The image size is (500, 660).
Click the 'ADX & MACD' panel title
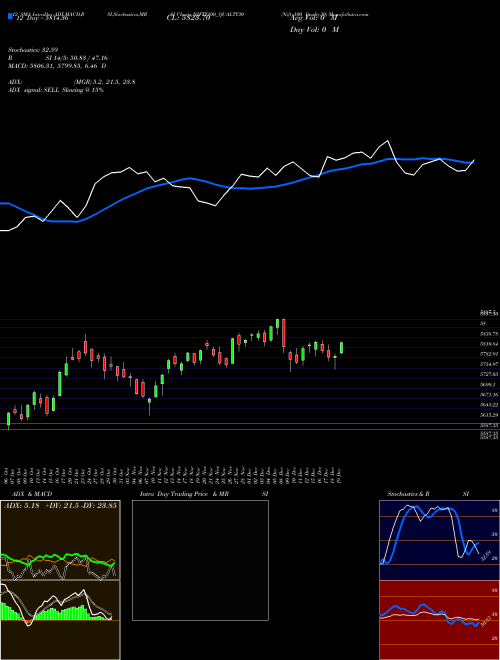pyautogui.click(x=32, y=494)
